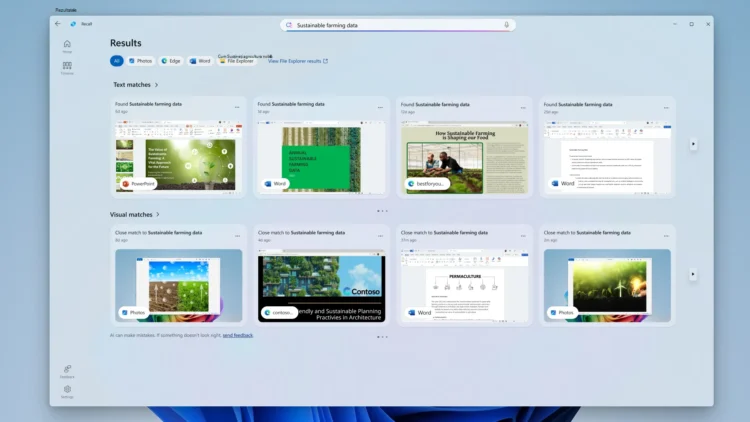
Task: Click the back arrow in title bar
Action: (57, 24)
